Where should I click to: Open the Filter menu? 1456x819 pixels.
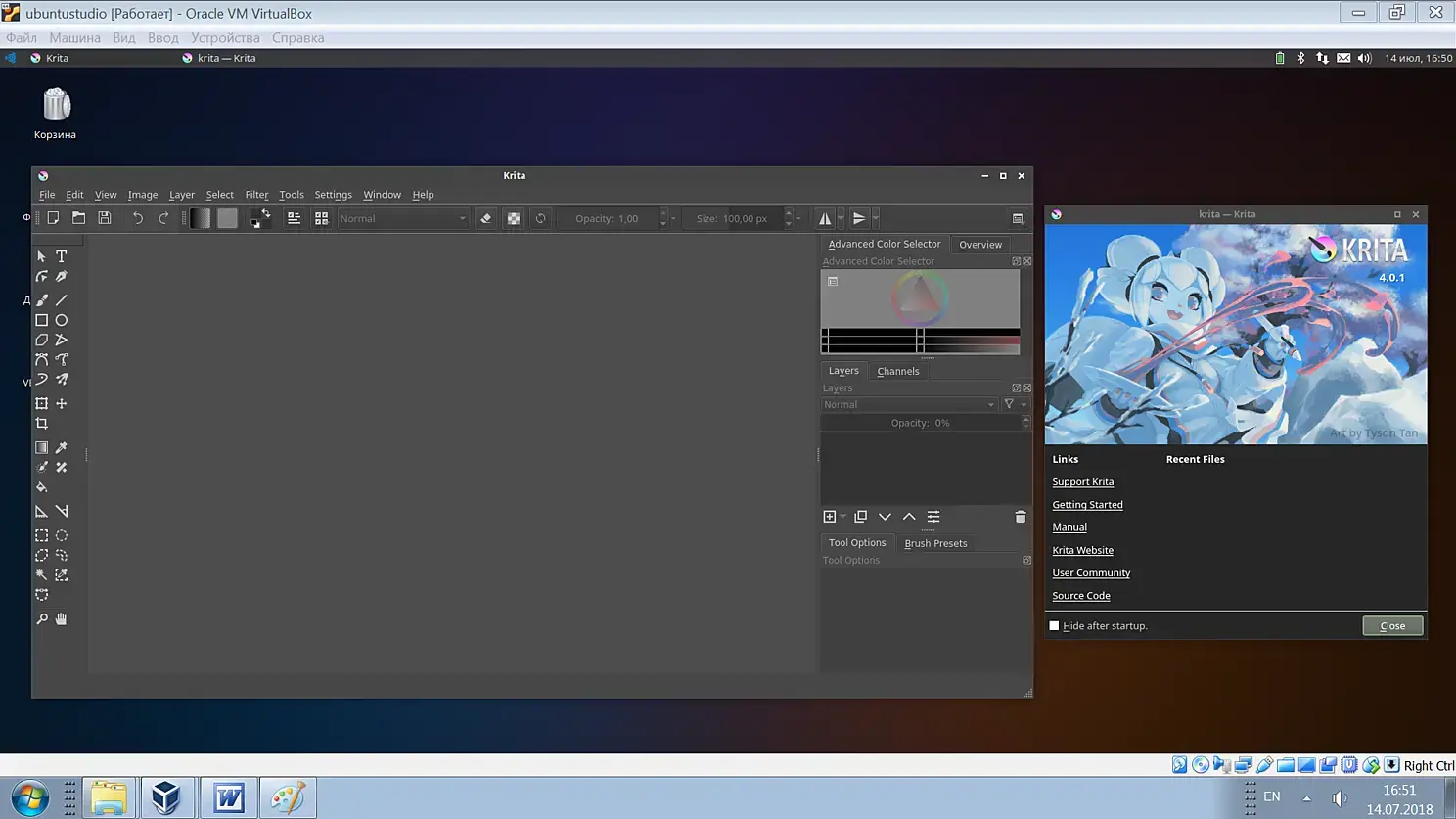pos(256,195)
